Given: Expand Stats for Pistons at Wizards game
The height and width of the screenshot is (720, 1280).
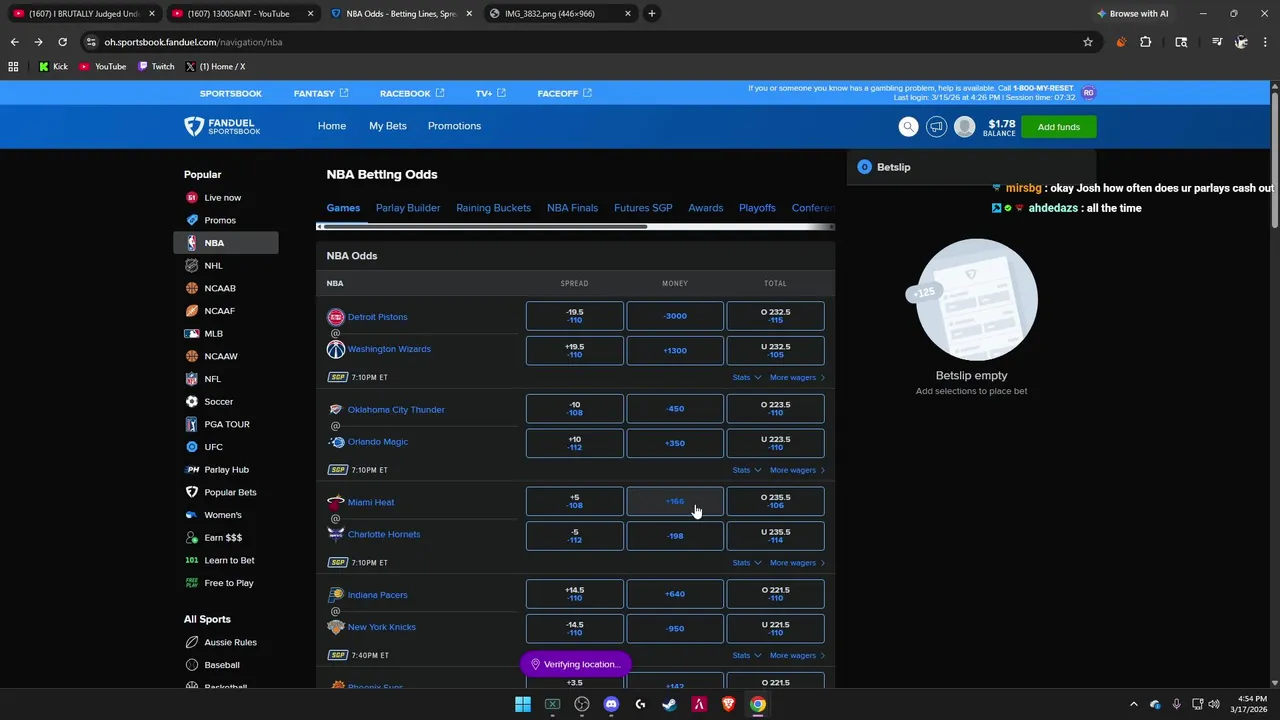Looking at the screenshot, I should coord(746,377).
